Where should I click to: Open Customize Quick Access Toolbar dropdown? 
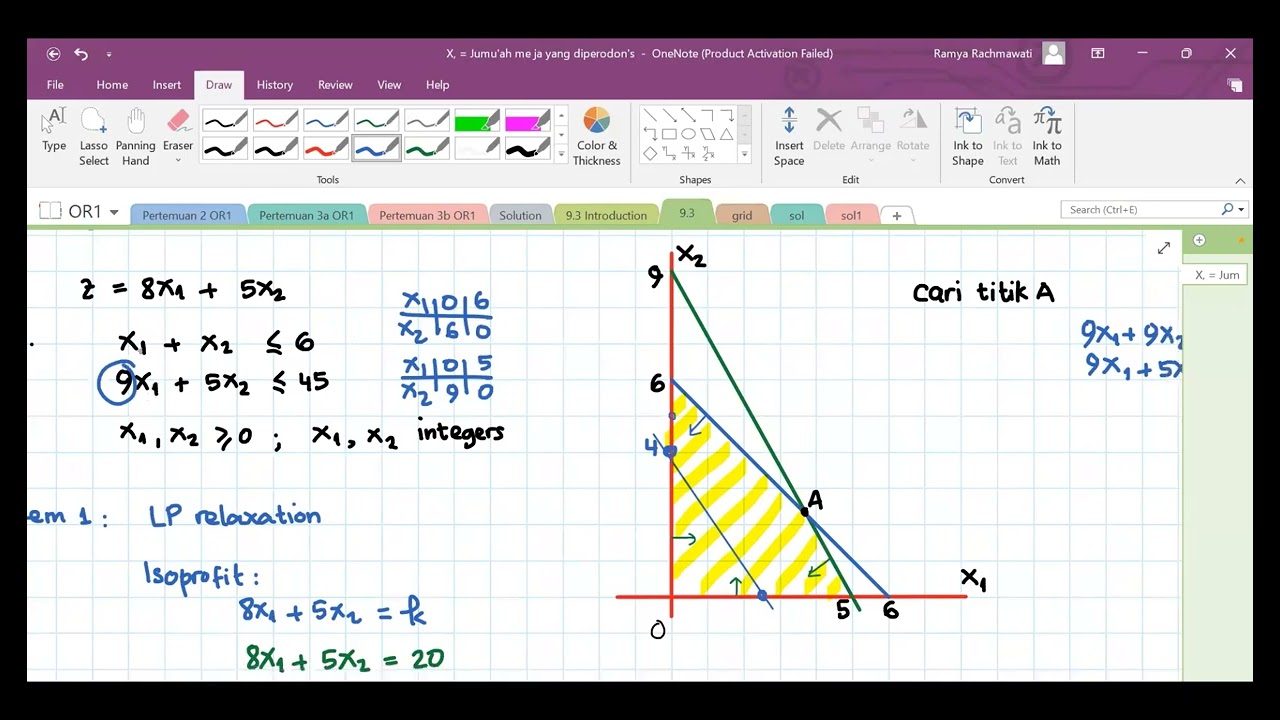(x=108, y=54)
